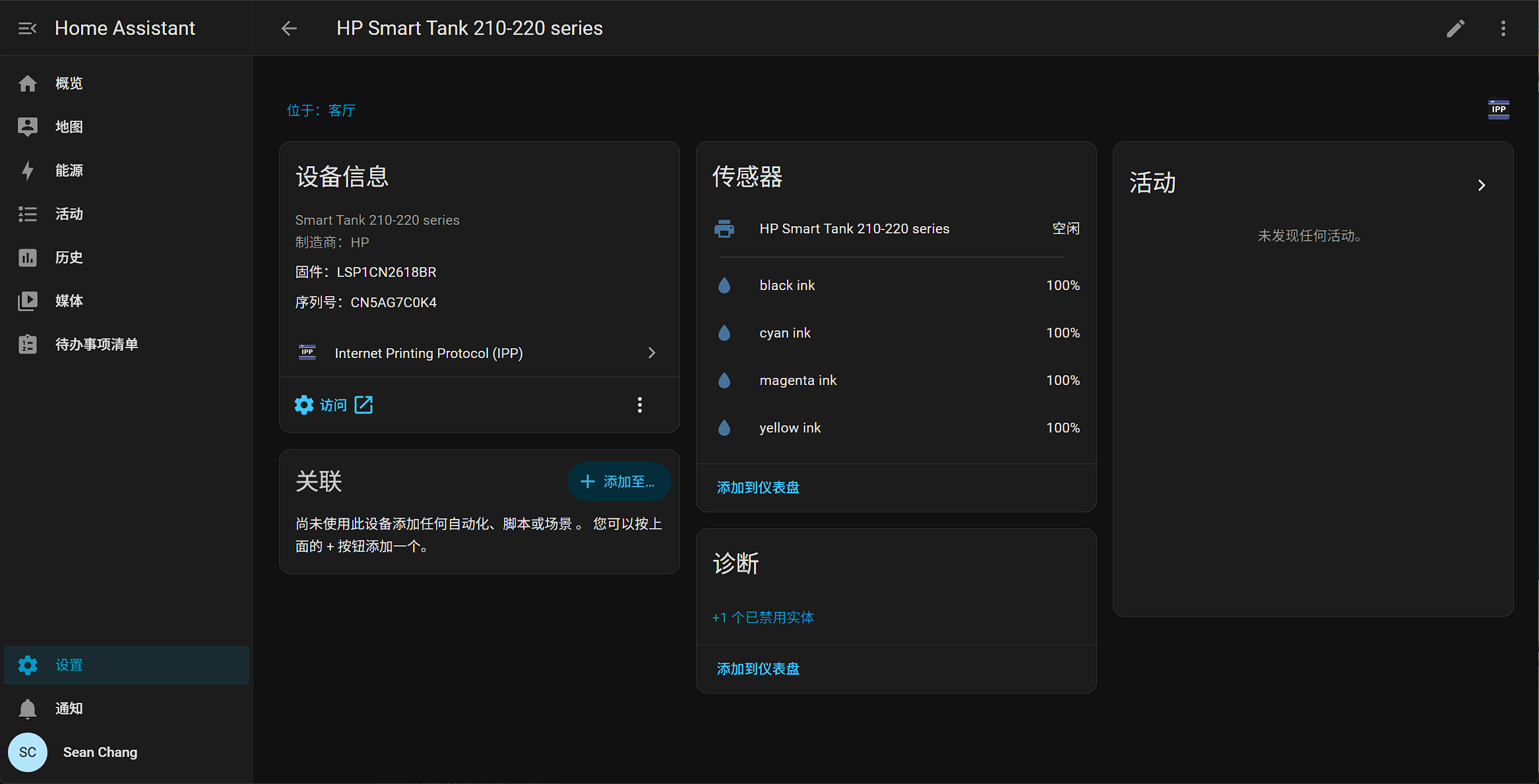Click the 空闲 printer state

[1066, 229]
